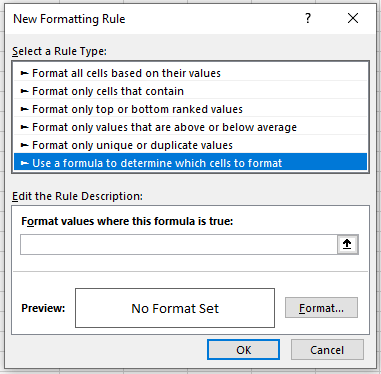Screen dimensions: 381x374
Task: Open help with the question mark icon
Action: 308,18
